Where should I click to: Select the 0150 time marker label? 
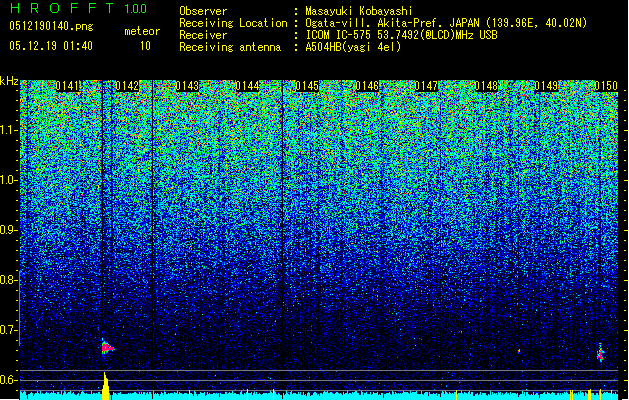point(606,86)
